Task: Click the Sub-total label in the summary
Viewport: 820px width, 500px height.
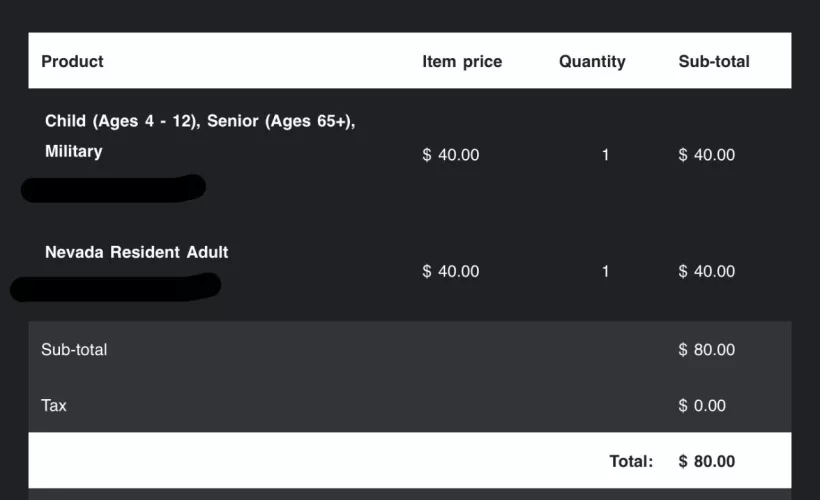Action: [x=74, y=350]
